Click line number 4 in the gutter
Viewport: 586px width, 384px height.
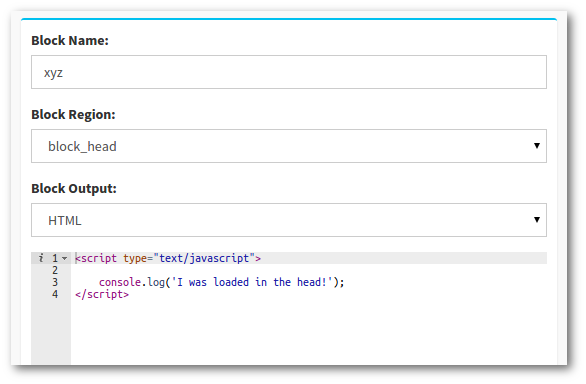coord(55,294)
